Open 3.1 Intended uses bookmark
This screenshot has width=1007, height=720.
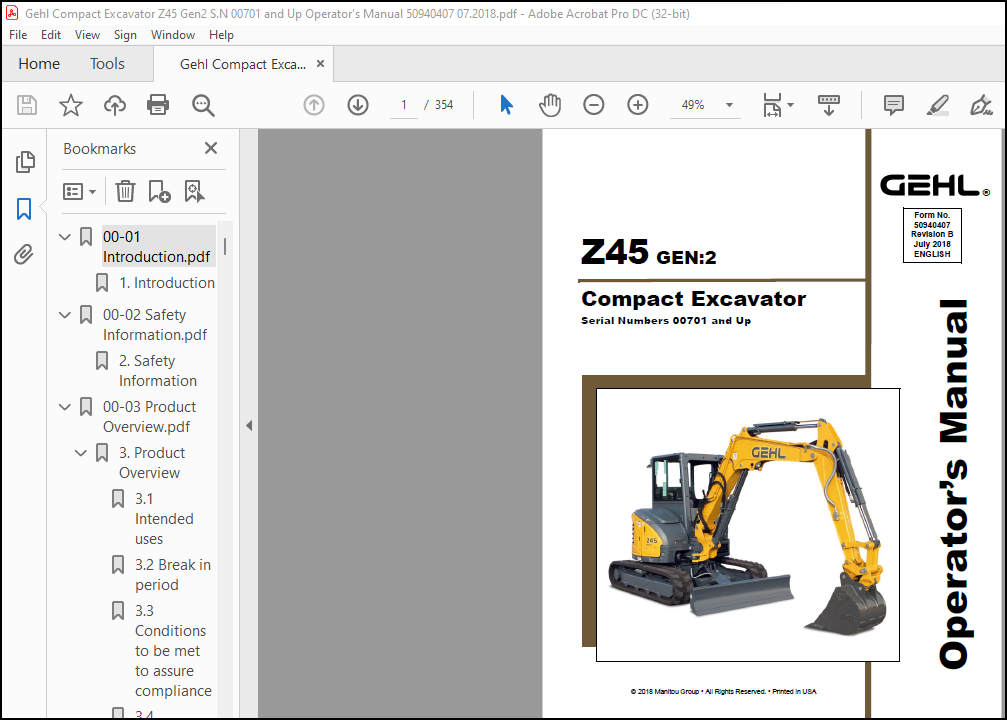point(164,518)
